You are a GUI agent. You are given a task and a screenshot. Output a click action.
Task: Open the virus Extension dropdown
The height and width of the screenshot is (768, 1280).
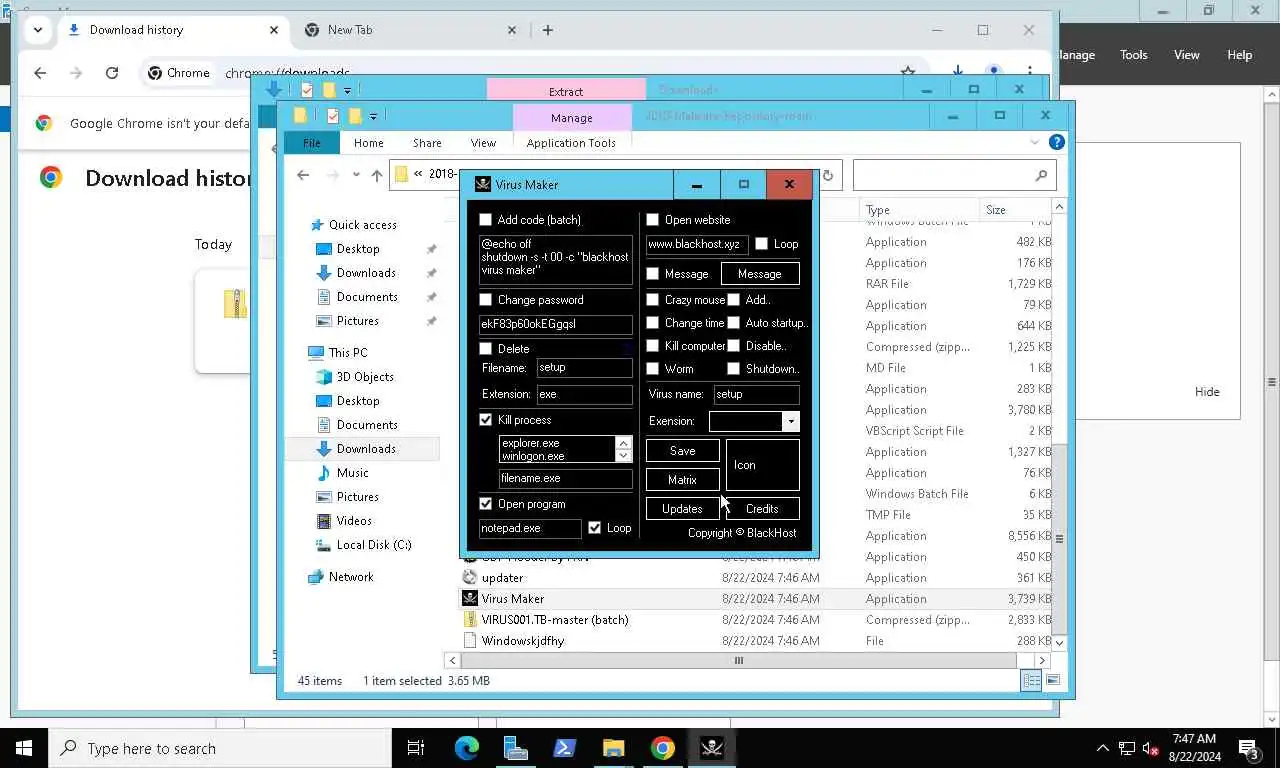click(x=791, y=421)
